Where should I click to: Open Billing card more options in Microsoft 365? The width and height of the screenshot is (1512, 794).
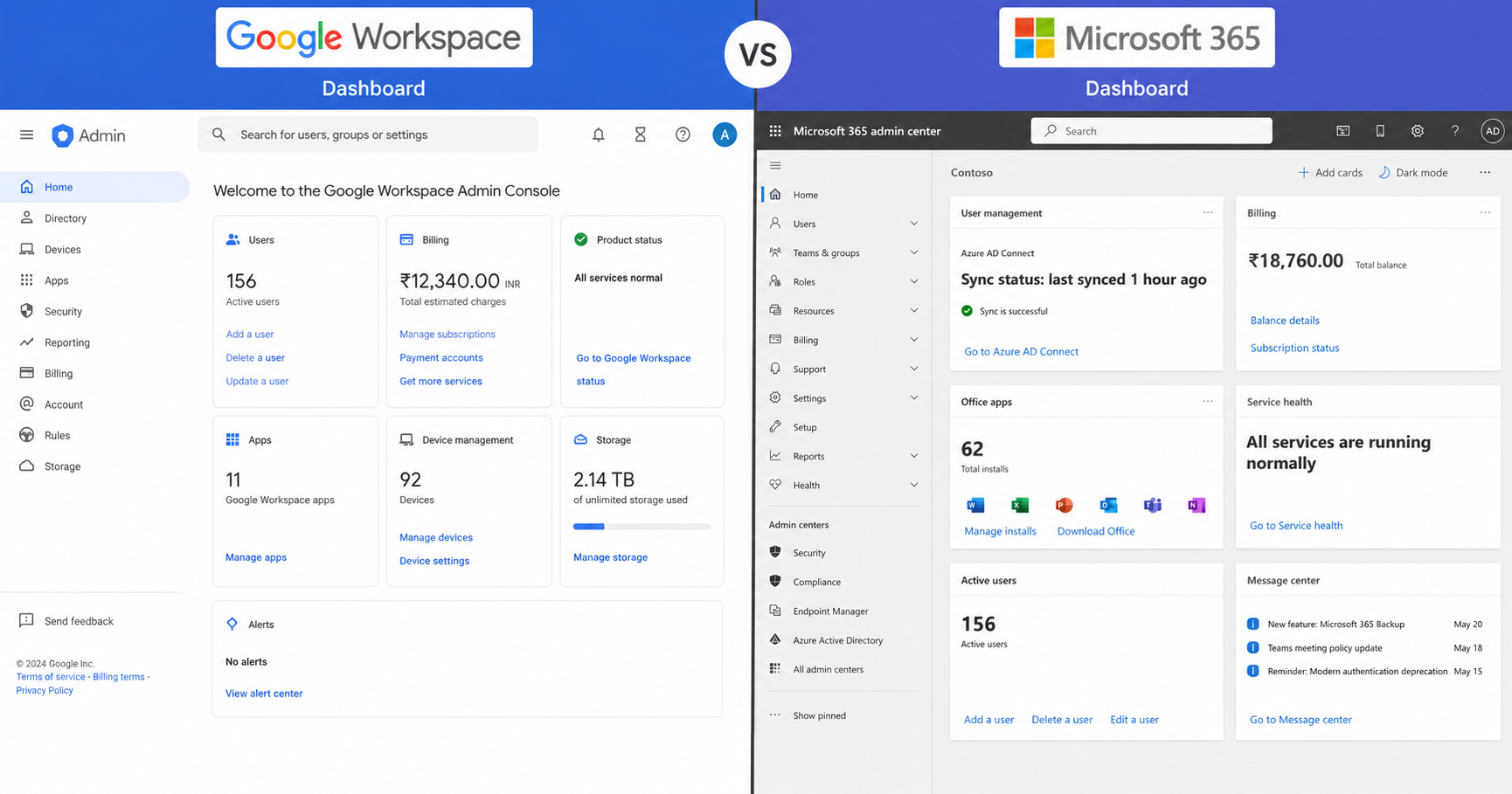pyautogui.click(x=1485, y=212)
